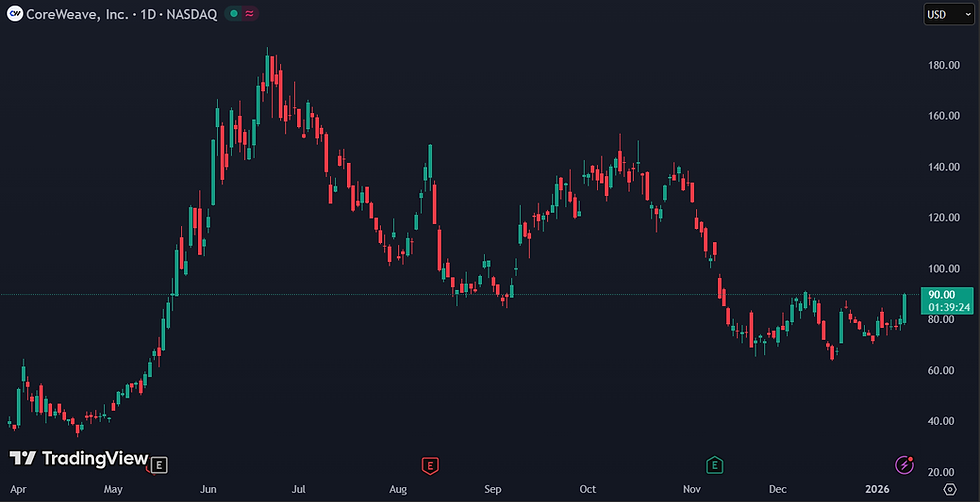
Task: Click the green market status dot
Action: click(234, 14)
